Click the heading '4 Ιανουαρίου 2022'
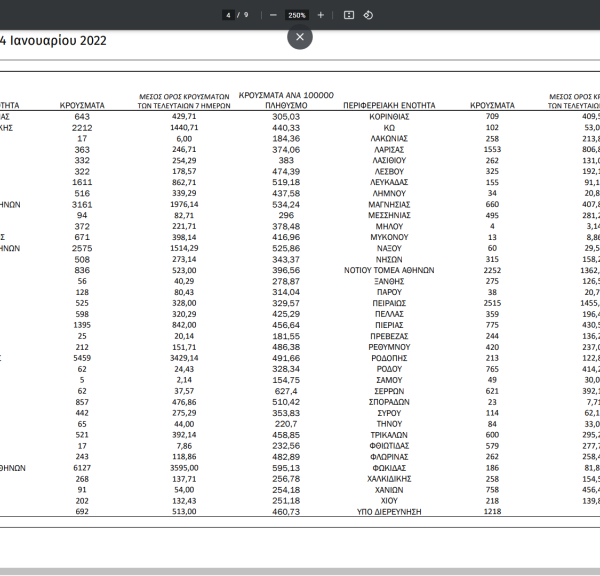The image size is (600, 576). click(53, 41)
